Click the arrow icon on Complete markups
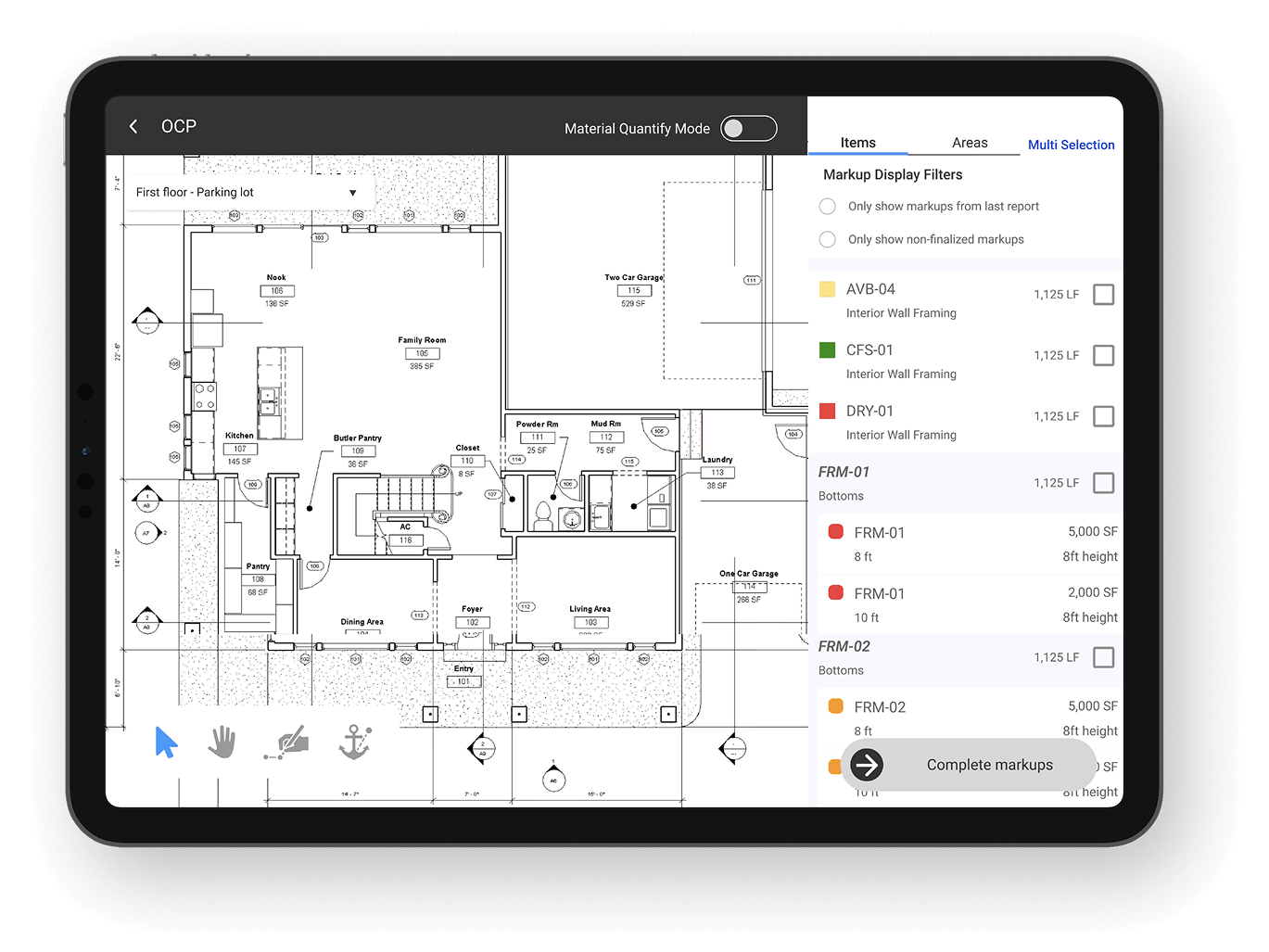 coord(867,765)
